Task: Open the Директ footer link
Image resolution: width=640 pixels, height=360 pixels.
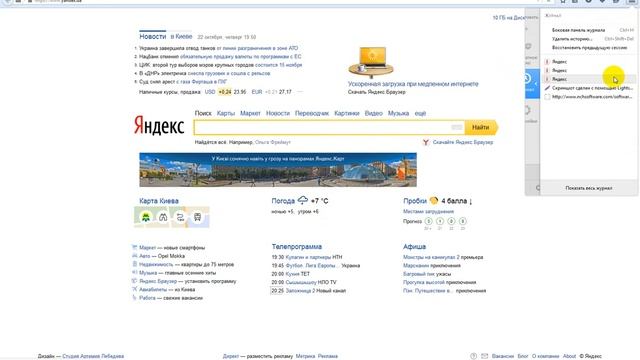Action: click(x=231, y=356)
